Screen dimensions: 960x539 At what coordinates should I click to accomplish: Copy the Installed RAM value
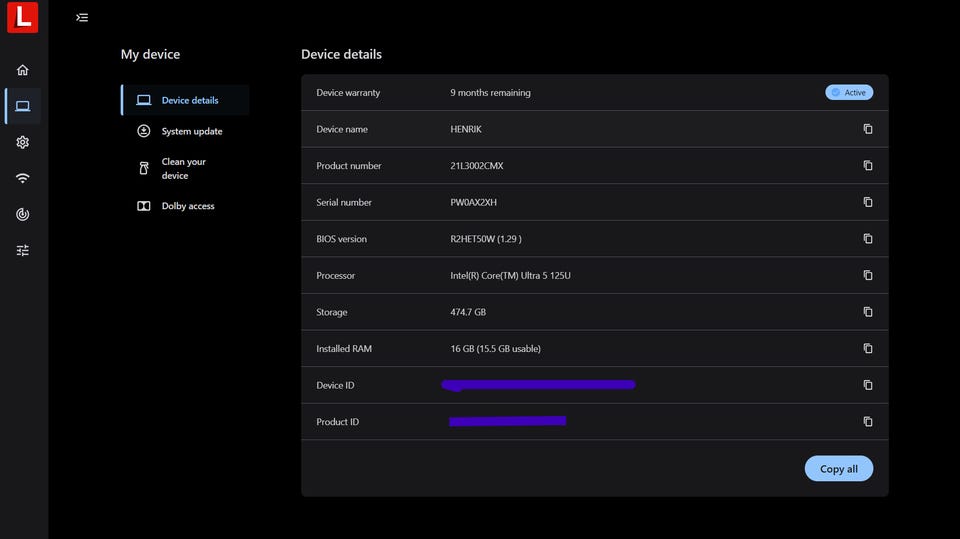[x=868, y=348]
